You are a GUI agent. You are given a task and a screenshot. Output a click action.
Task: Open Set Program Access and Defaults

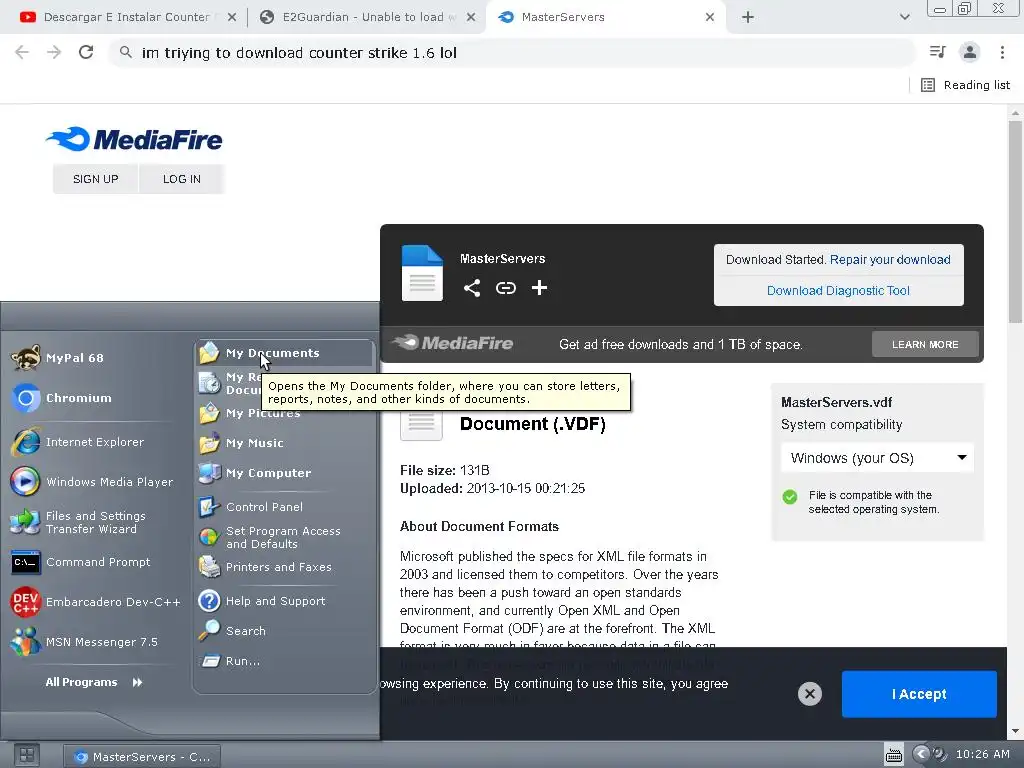[x=270, y=537]
